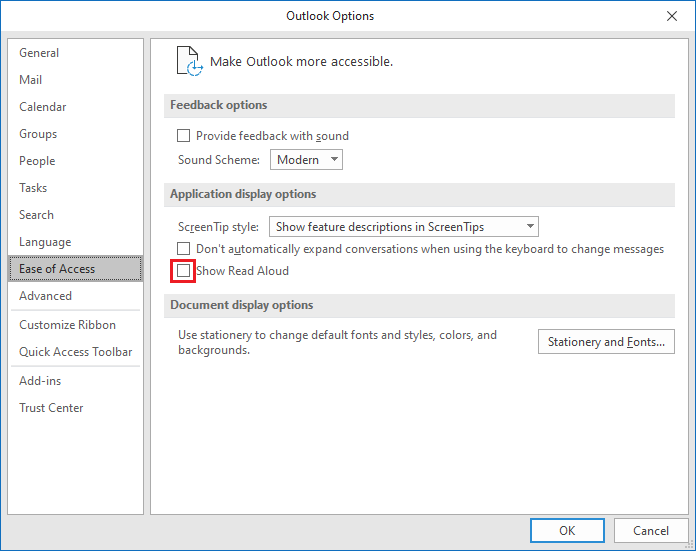Confirm with the OK button
The image size is (696, 551).
click(567, 530)
